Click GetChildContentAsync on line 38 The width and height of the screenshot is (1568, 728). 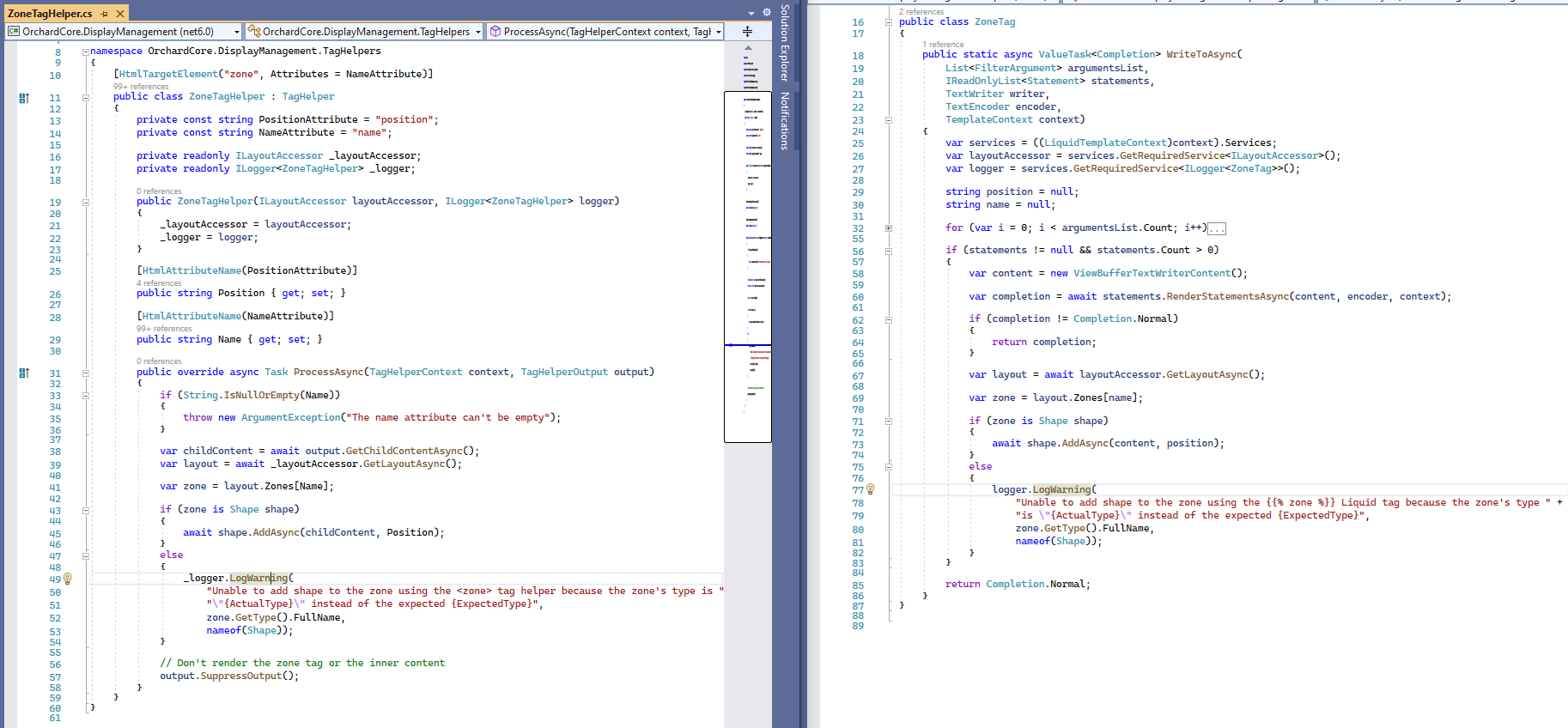click(x=404, y=452)
